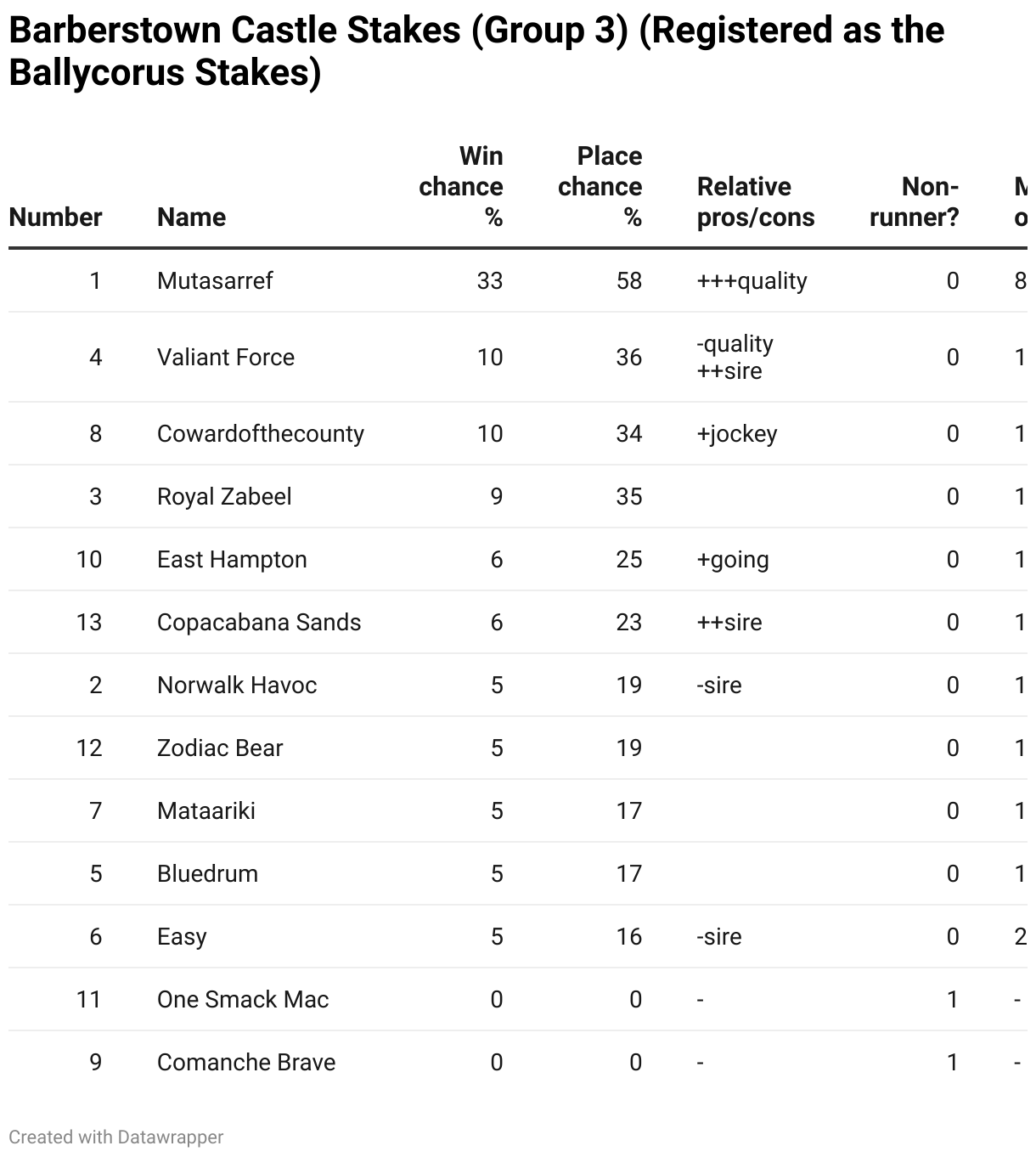Screen dimensions: 1036x1157
Task: Click the Bluedrum name cell
Action: click(x=207, y=874)
